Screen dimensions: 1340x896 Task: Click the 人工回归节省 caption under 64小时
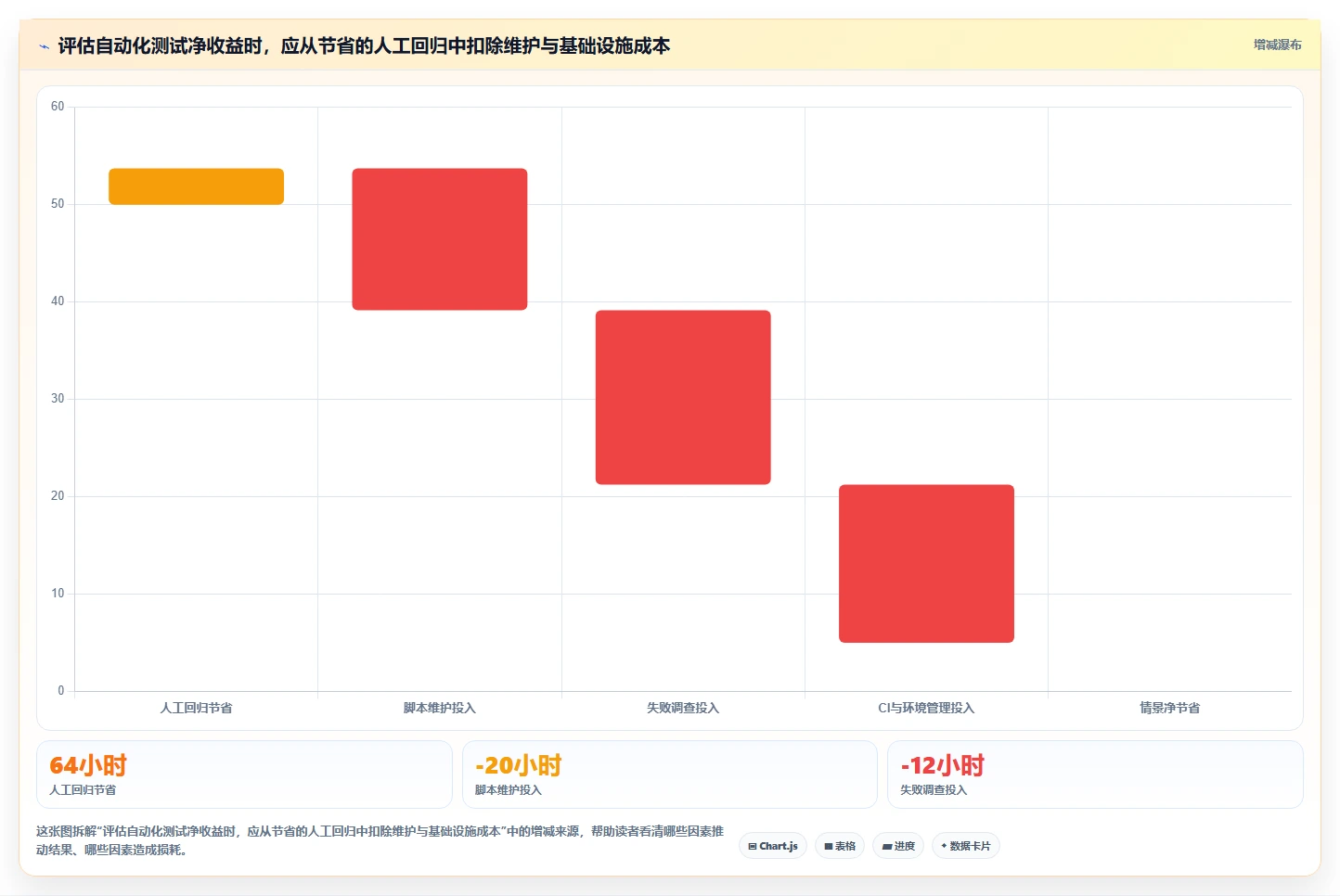coord(83,790)
